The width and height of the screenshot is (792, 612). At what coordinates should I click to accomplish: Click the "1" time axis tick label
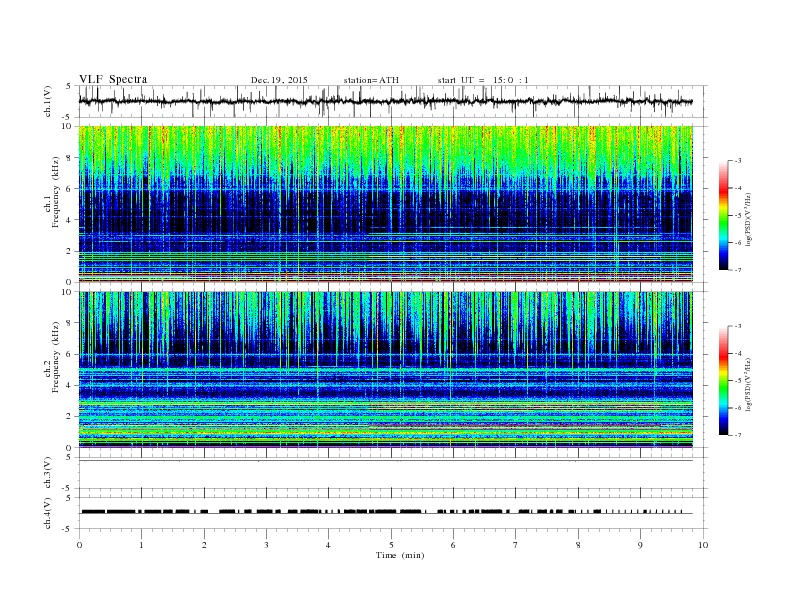click(141, 545)
